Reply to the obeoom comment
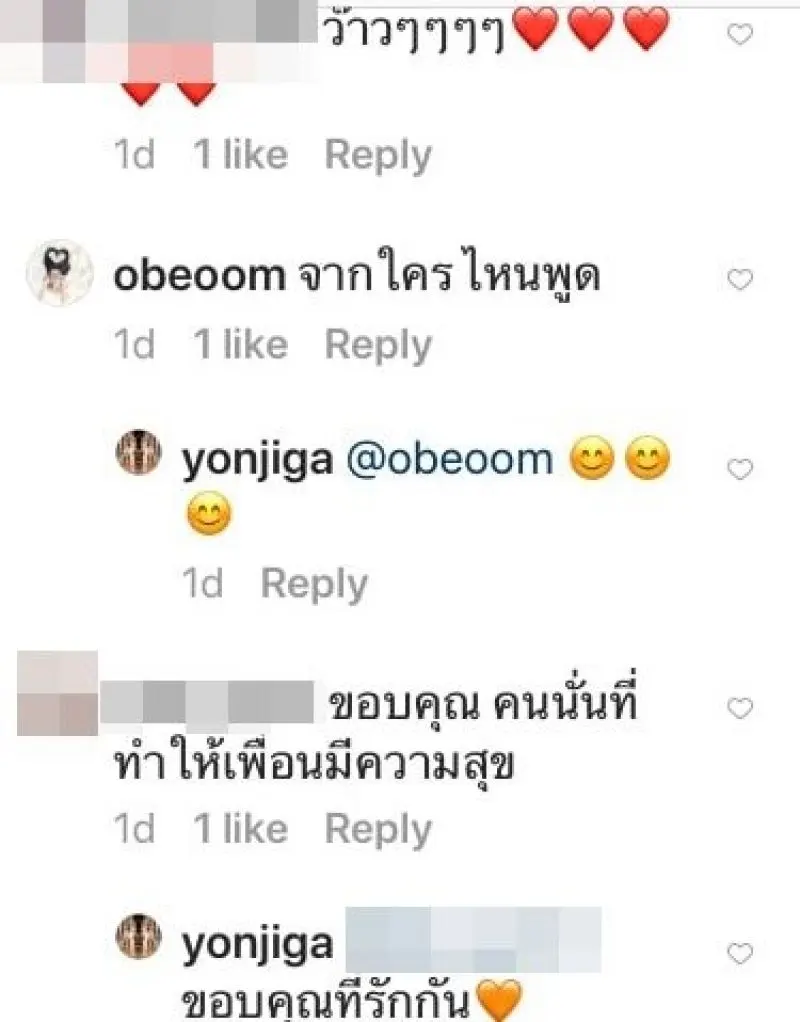Image resolution: width=800 pixels, height=1022 pixels. pos(378,346)
